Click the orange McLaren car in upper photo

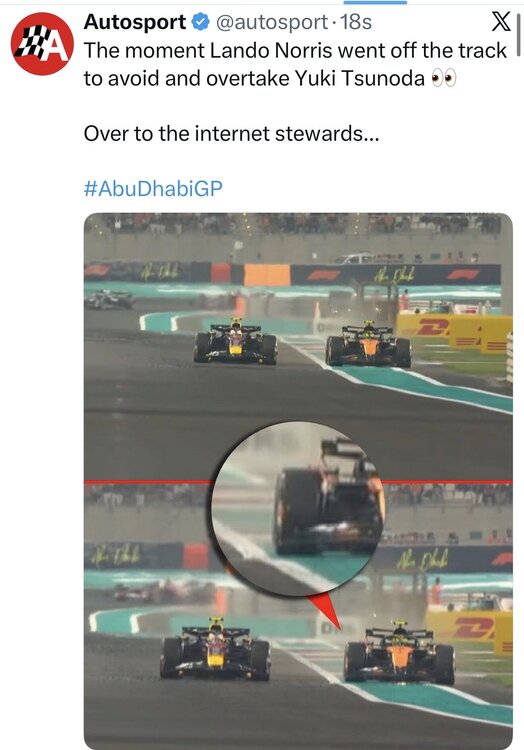click(x=368, y=345)
